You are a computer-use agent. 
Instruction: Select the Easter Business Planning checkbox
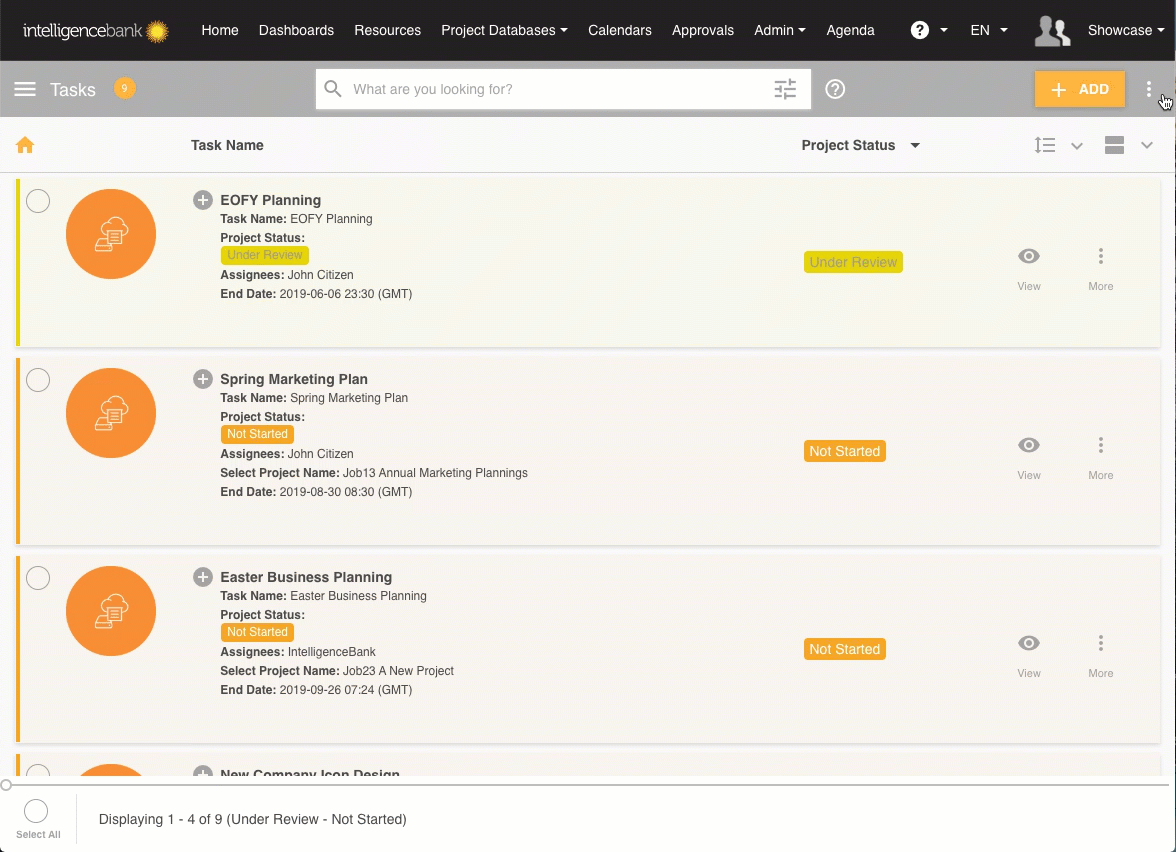[38, 578]
